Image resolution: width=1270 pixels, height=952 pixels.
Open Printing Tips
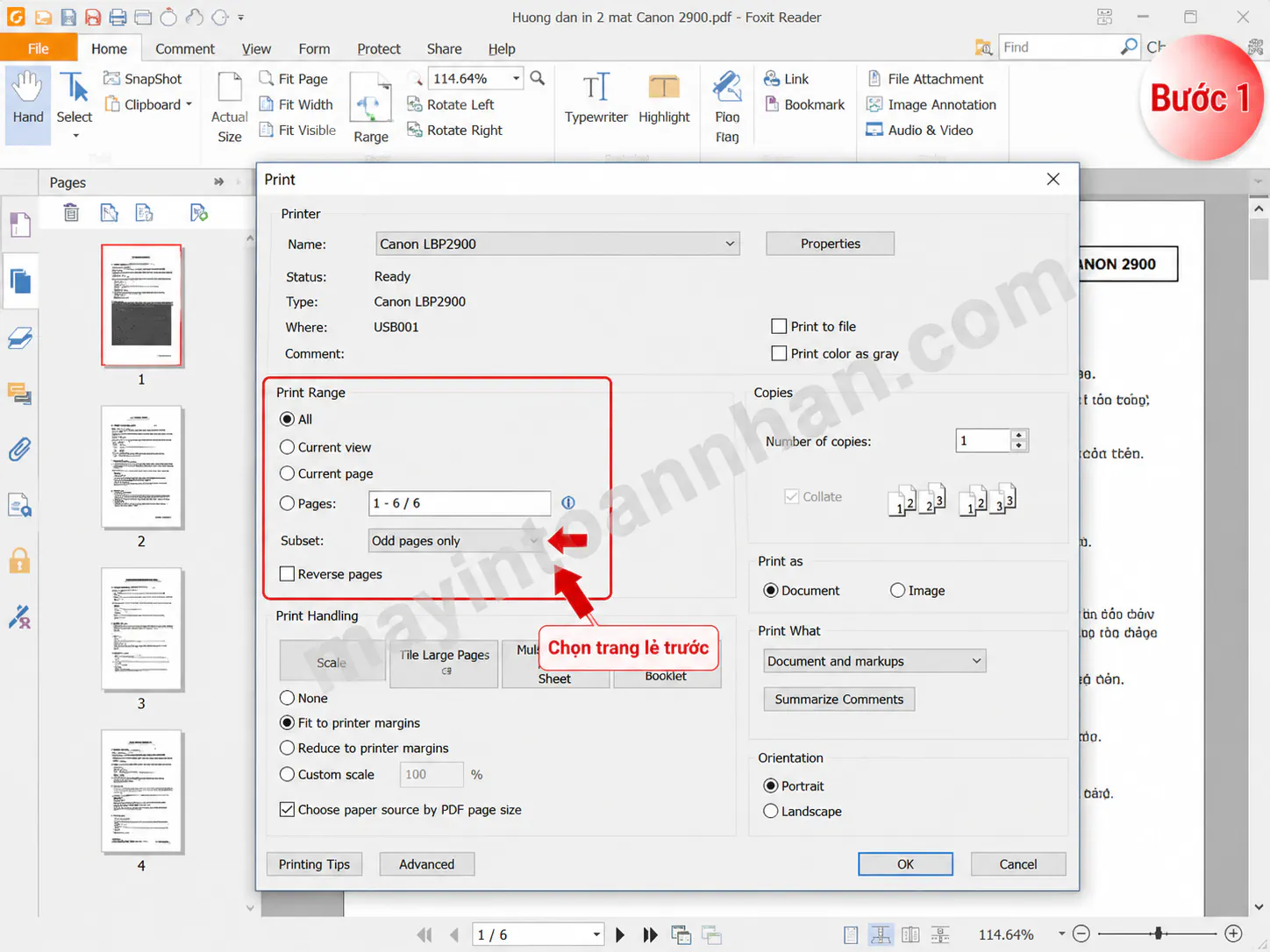pos(314,864)
